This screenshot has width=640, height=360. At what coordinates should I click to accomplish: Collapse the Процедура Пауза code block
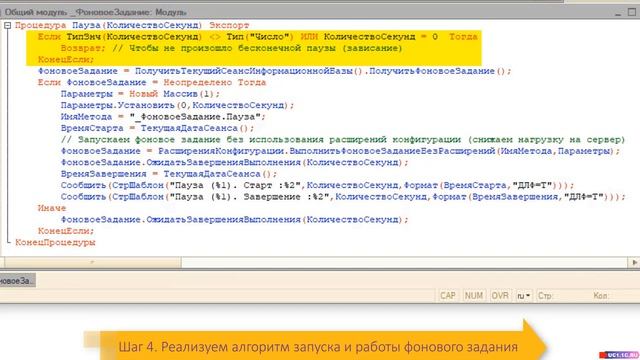[7, 26]
